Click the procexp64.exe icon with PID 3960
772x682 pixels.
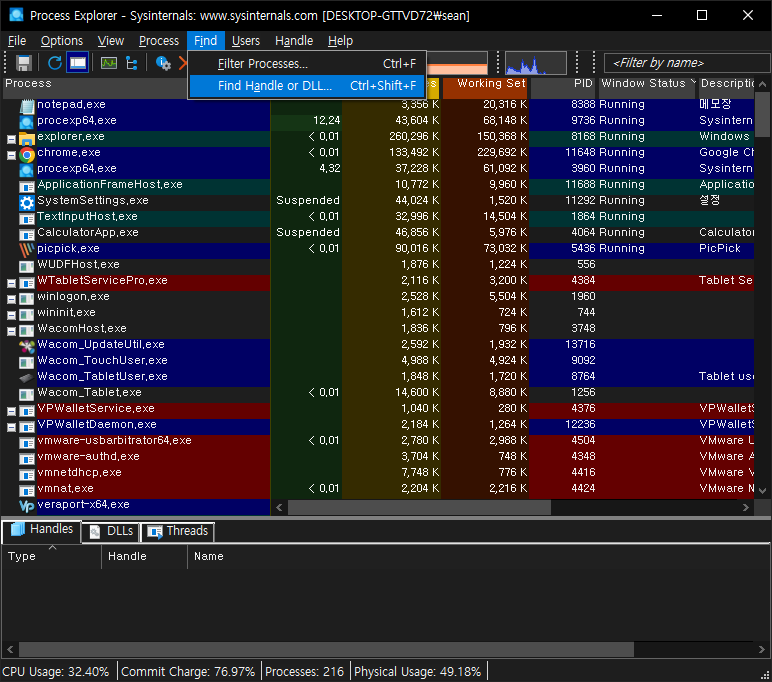(27, 169)
